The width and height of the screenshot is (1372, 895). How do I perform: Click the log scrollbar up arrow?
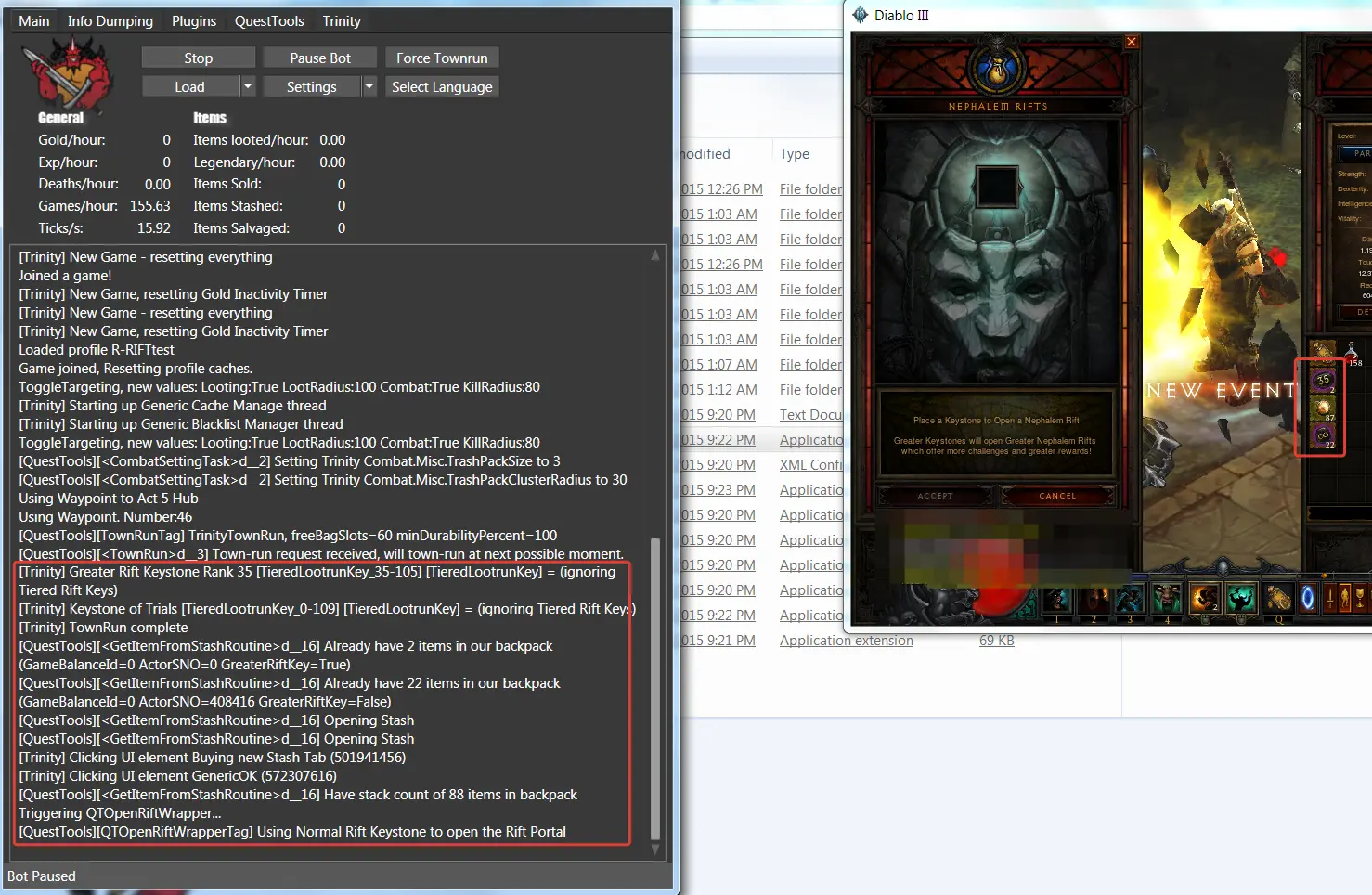pos(655,255)
